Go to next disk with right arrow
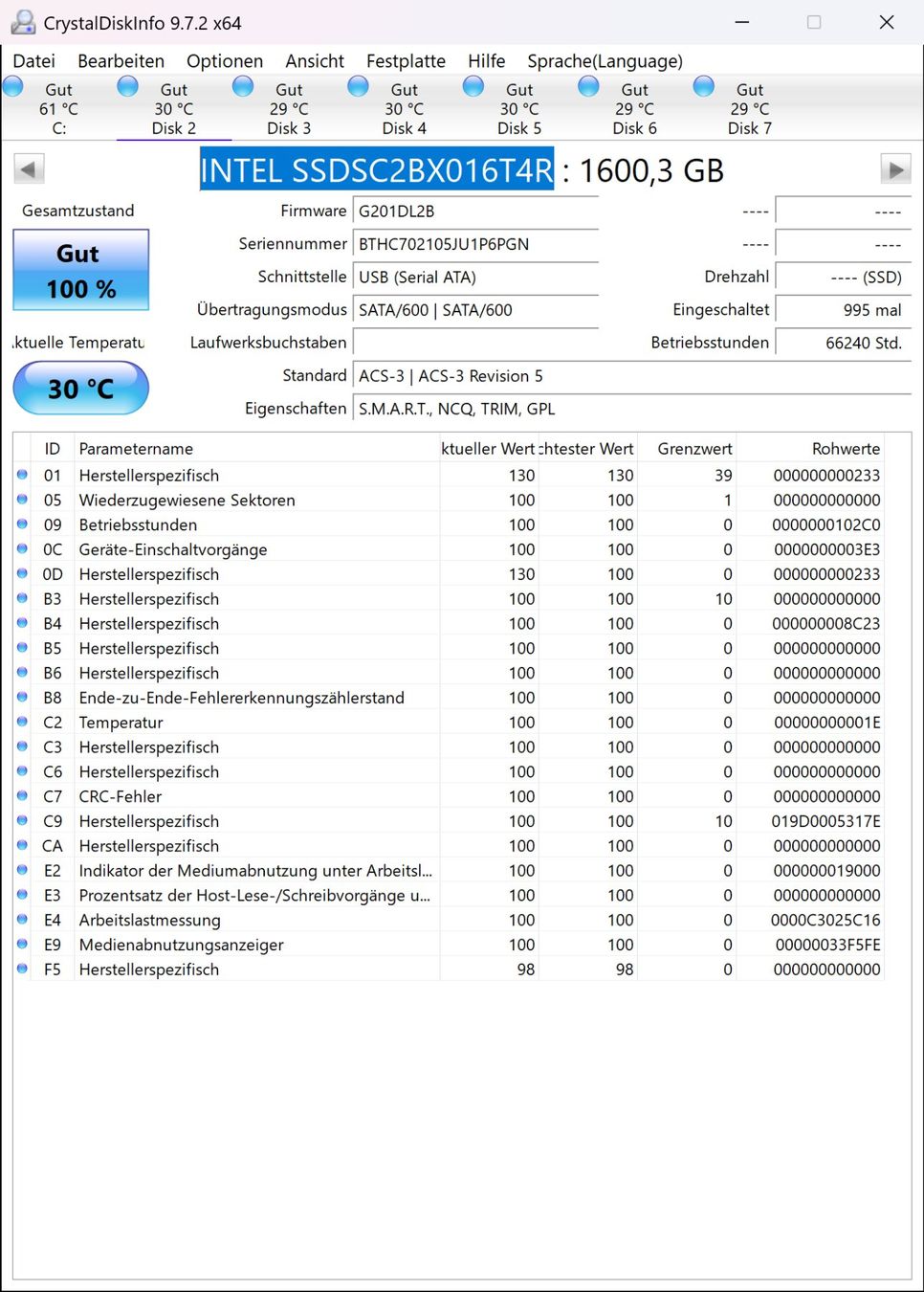 (x=895, y=170)
